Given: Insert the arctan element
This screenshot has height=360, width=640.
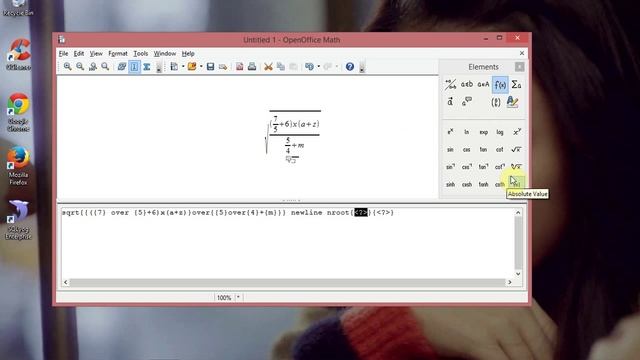Looking at the screenshot, I should pyautogui.click(x=483, y=167).
